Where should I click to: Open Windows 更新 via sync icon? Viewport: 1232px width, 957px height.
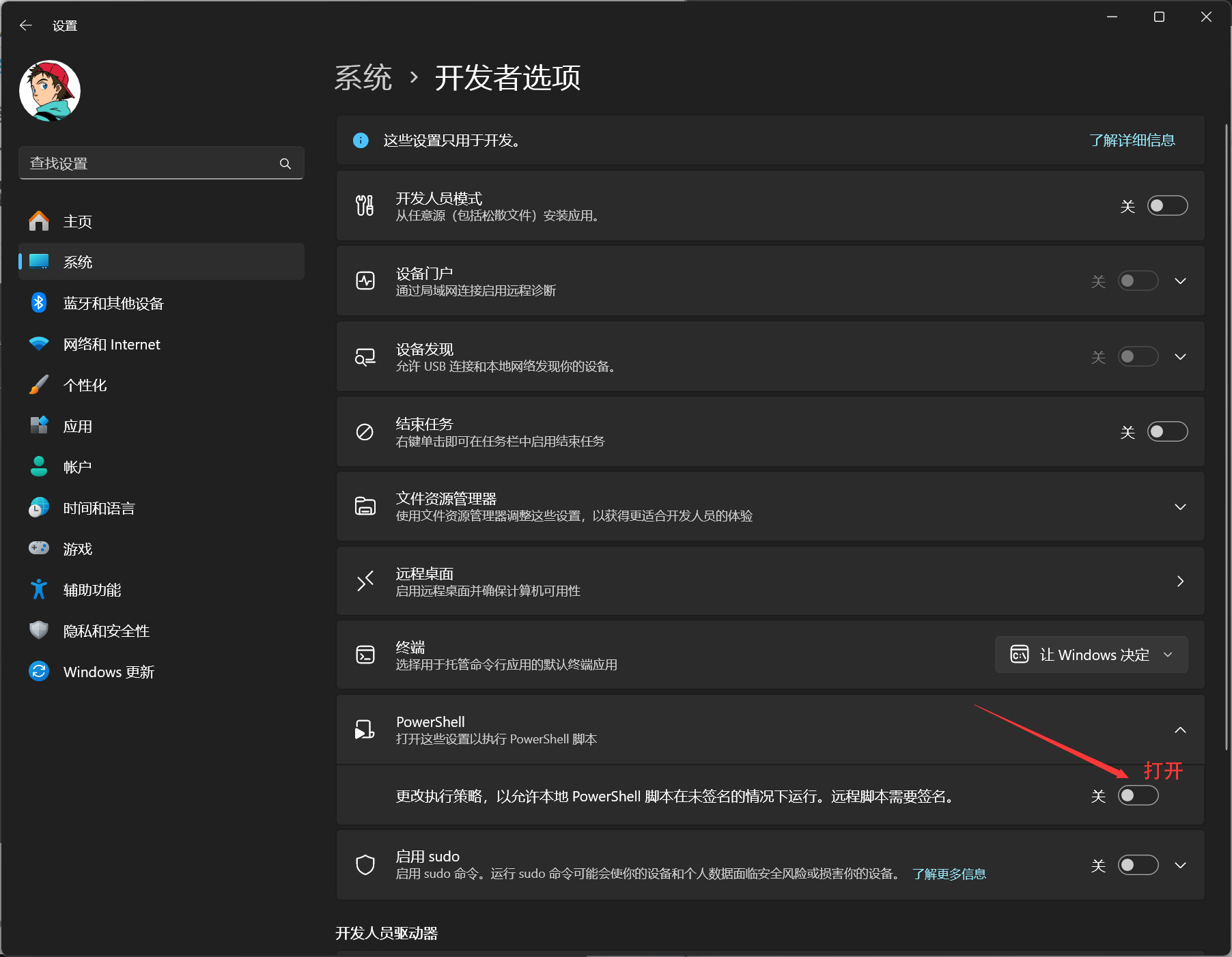point(39,672)
